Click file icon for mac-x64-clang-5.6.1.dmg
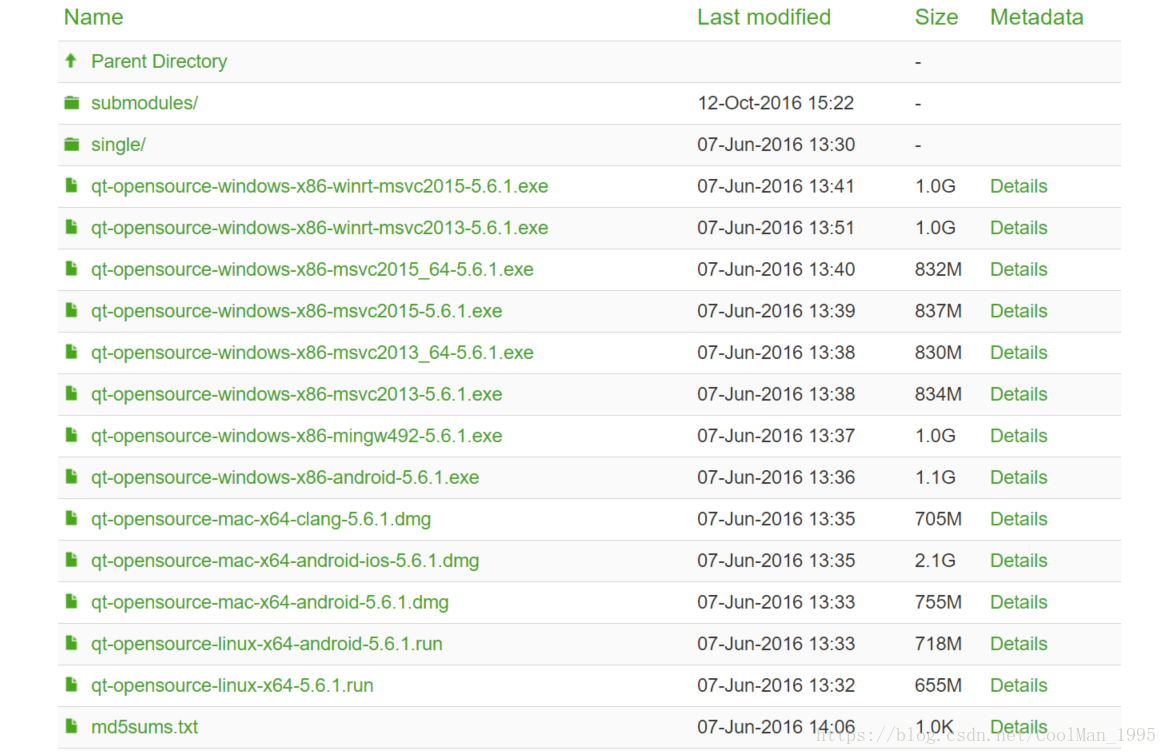1167x755 pixels. (x=71, y=519)
